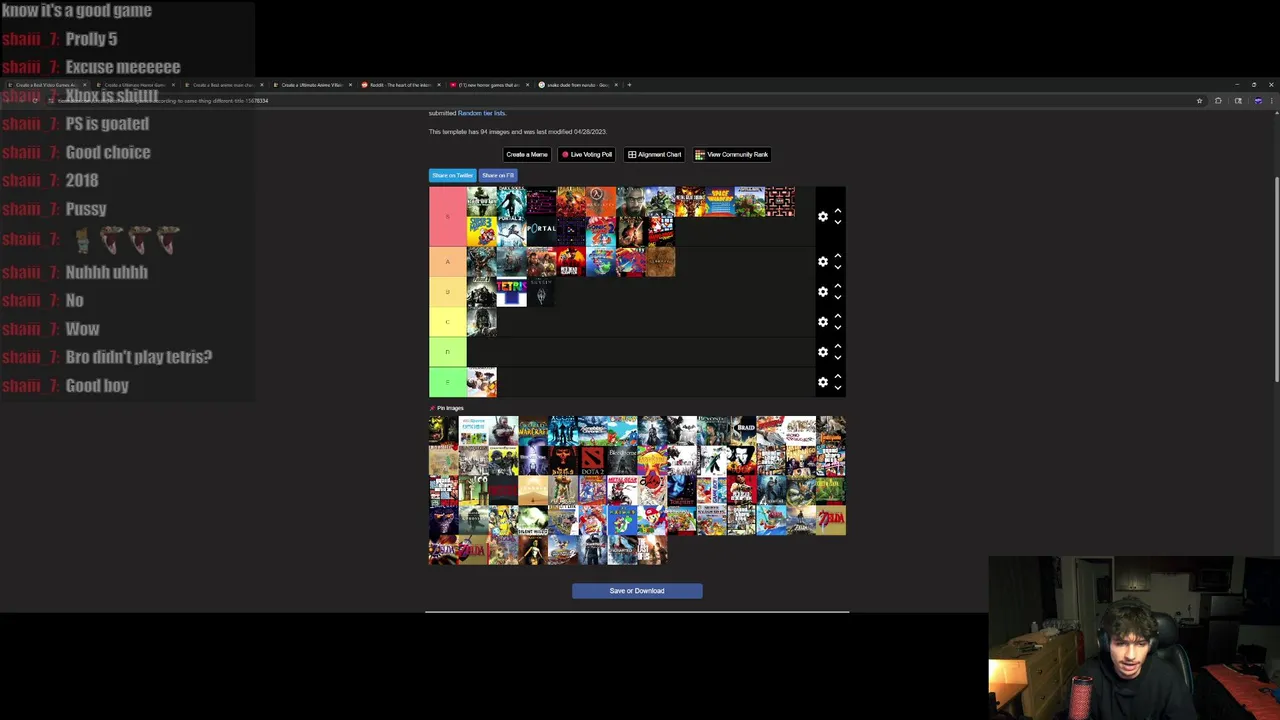Open the Alignment Chart view

[x=654, y=154]
